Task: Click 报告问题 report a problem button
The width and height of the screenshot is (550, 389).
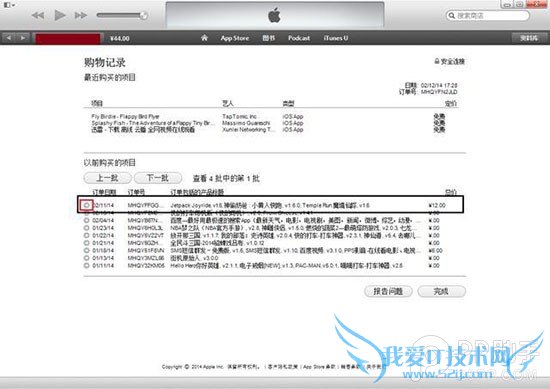Action: coord(388,291)
